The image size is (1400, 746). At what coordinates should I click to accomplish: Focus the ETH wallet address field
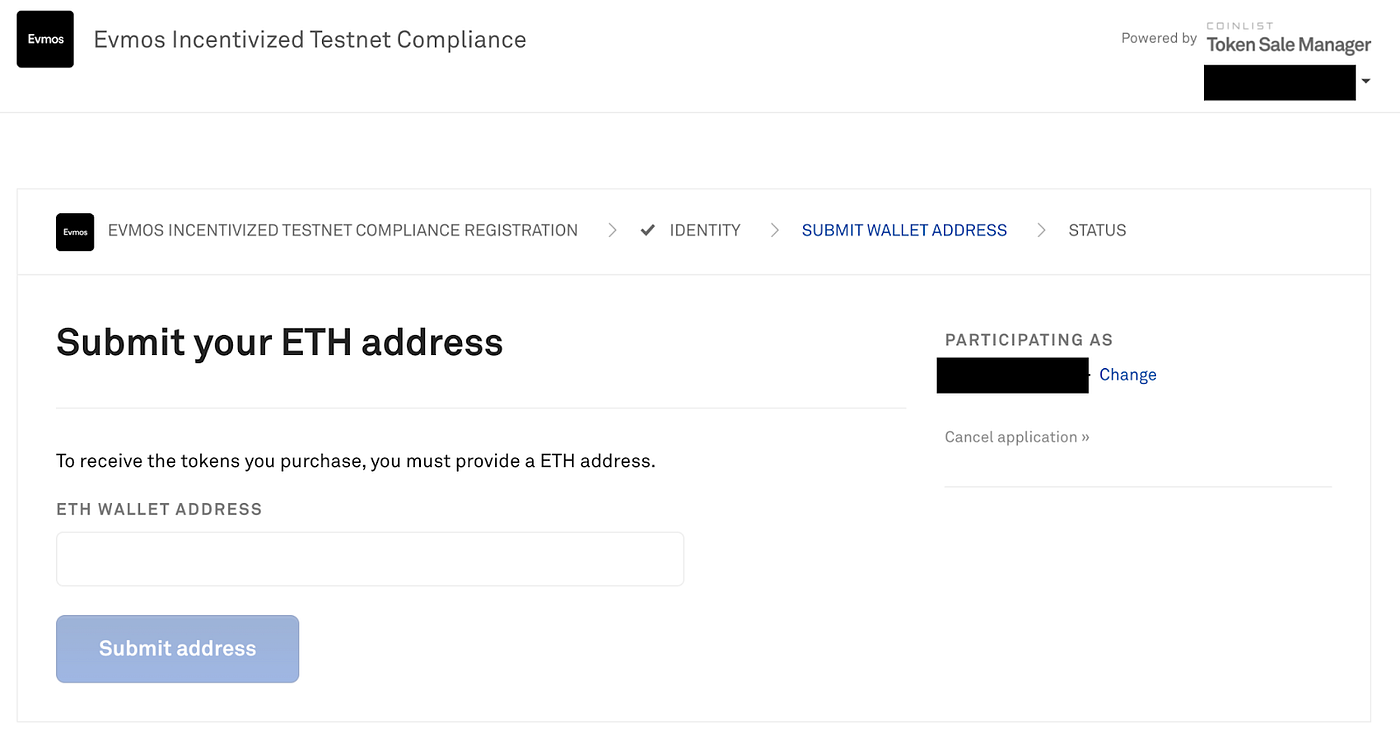[x=370, y=559]
